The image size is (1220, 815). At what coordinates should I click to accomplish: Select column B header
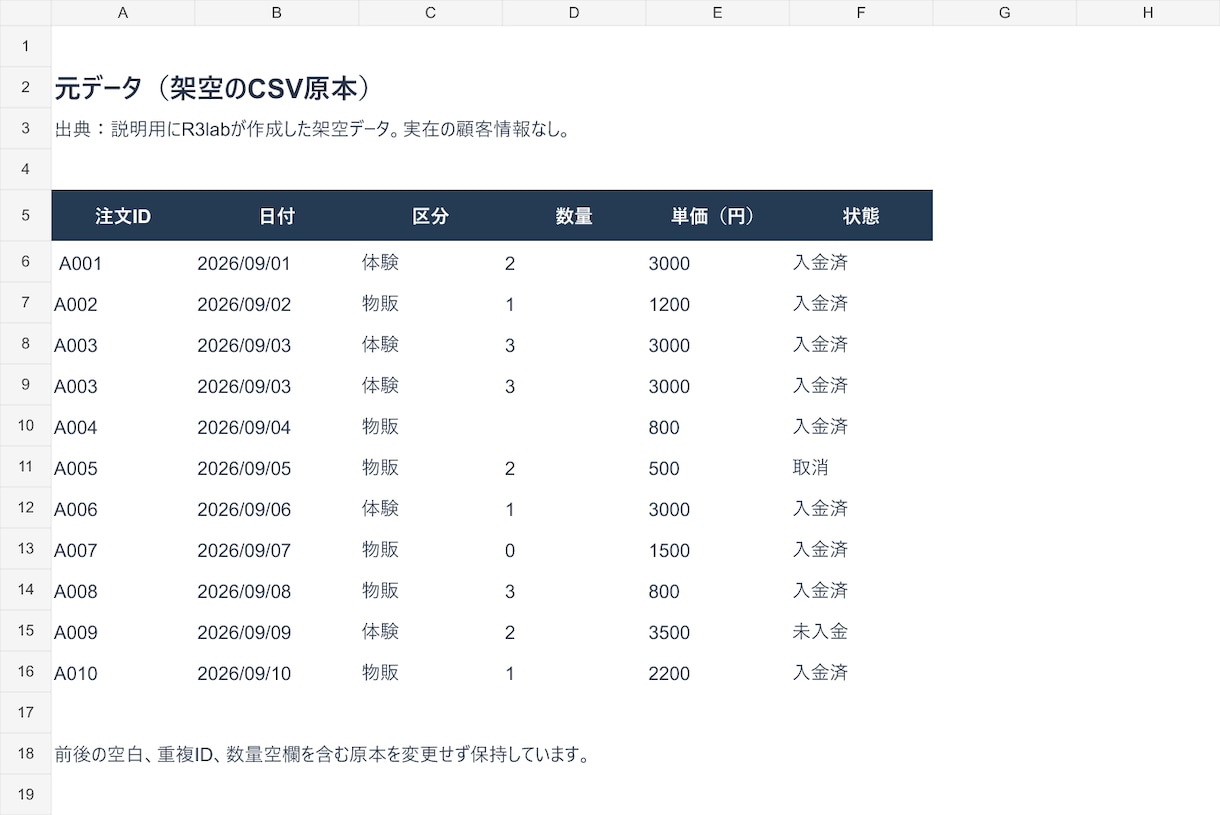click(277, 13)
